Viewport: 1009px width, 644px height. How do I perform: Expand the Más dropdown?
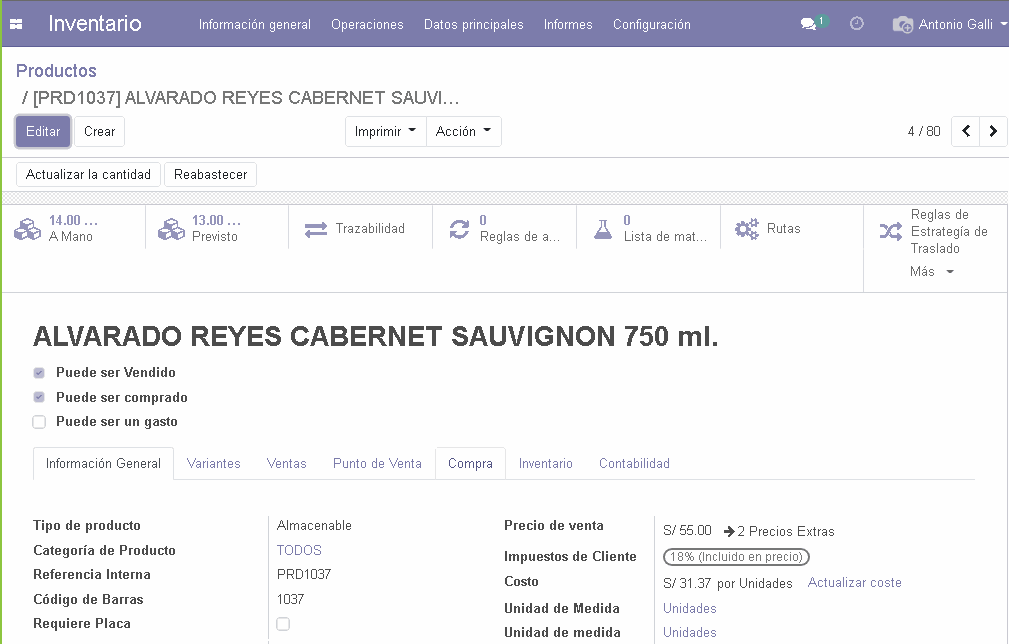click(932, 272)
